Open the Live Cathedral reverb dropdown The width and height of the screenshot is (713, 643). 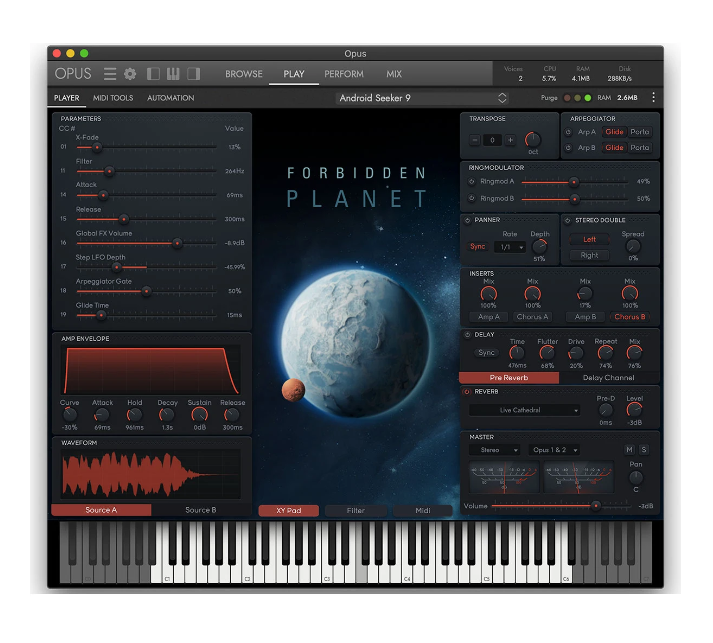(x=525, y=410)
